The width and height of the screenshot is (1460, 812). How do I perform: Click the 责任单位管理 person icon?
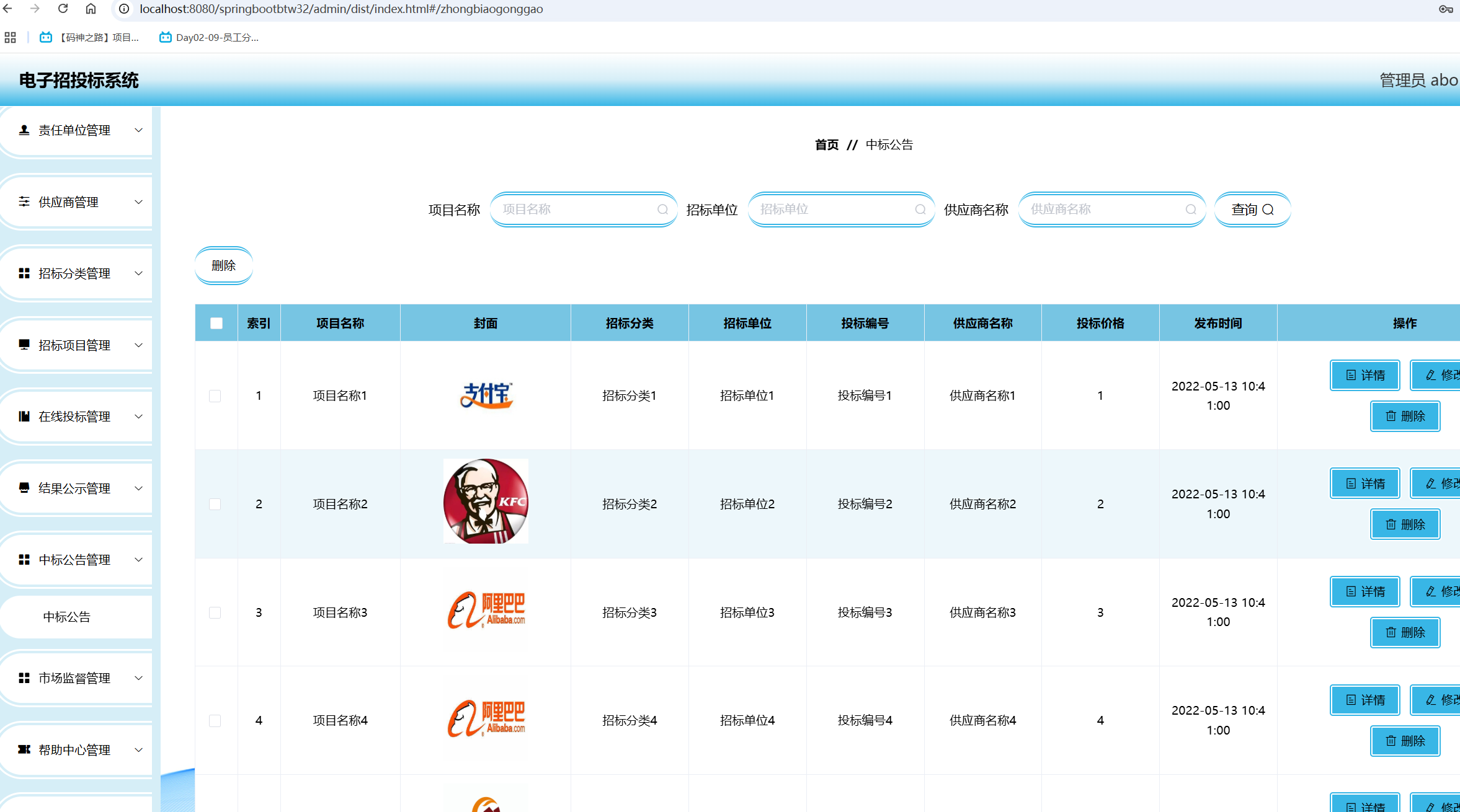click(24, 130)
